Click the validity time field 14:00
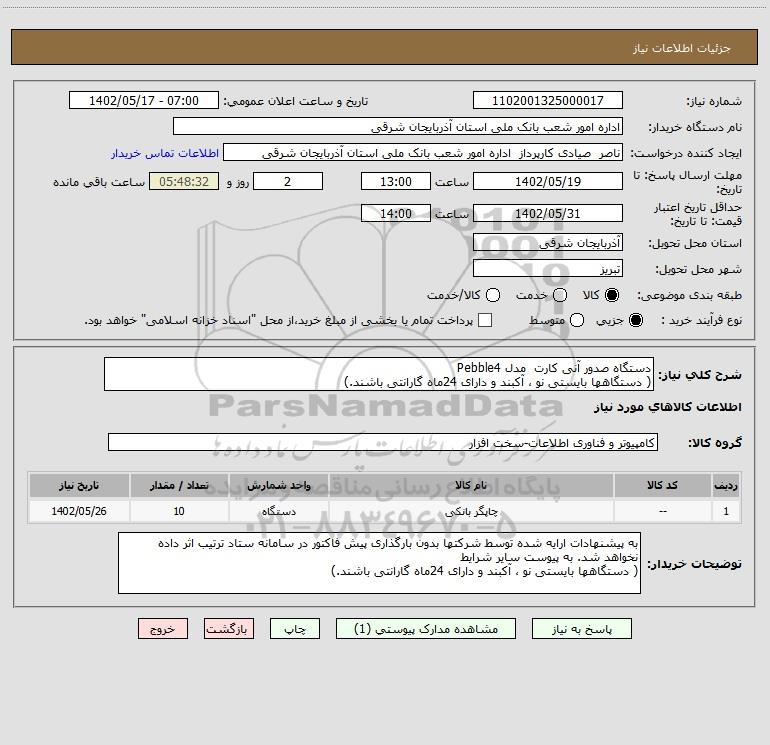Screen dimensions: 770x745 point(396,213)
